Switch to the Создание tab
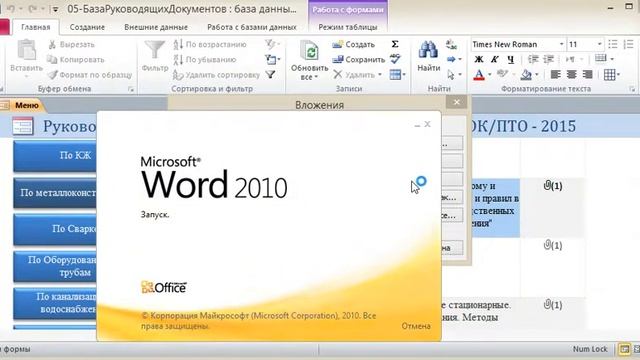The width and height of the screenshot is (640, 360). coord(87,27)
